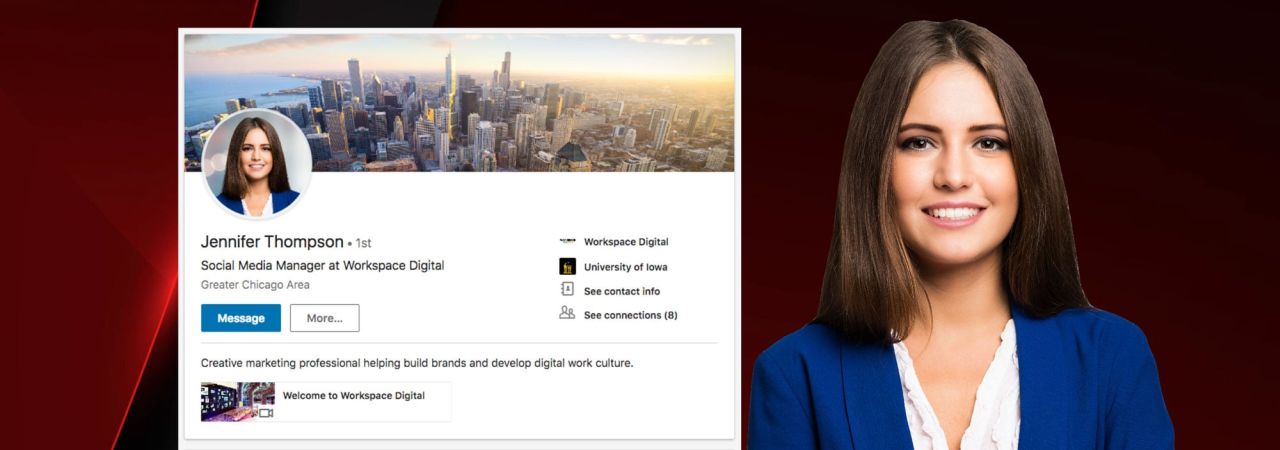The image size is (1280, 450).
Task: Click the Social Media Manager headline text
Action: pyautogui.click(x=322, y=265)
